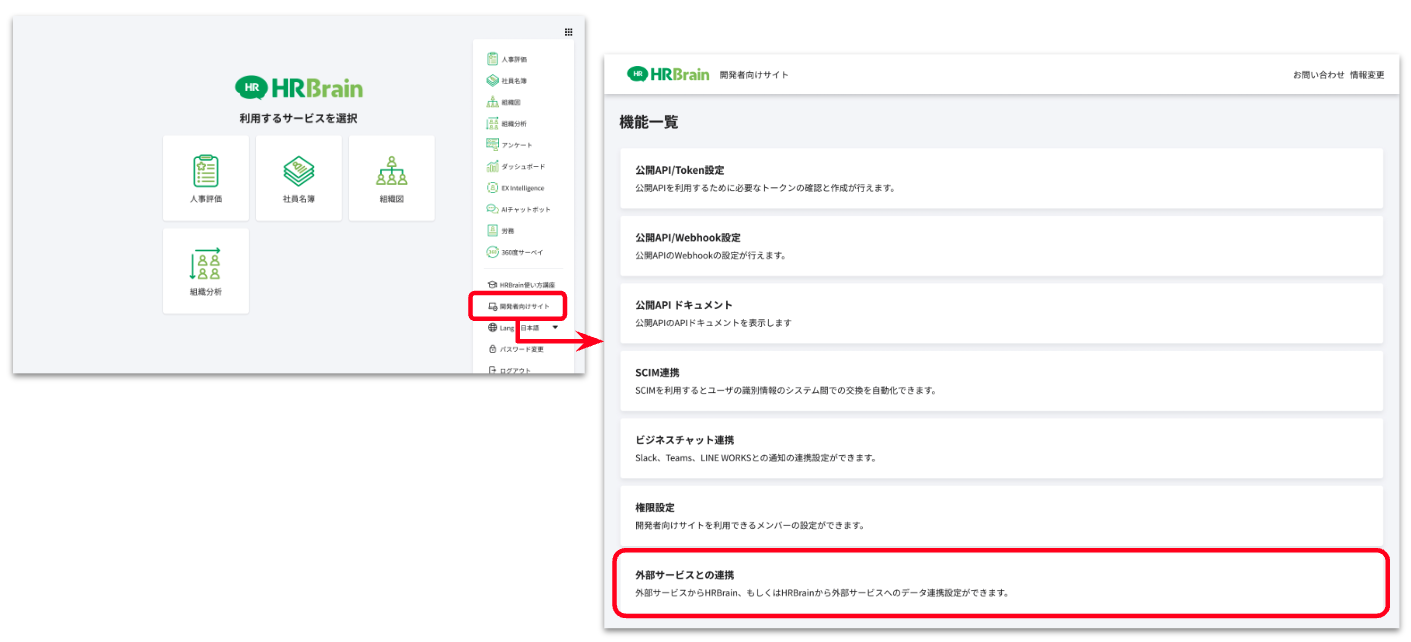Image resolution: width=1411 pixels, height=642 pixels.
Task: Open HRBrain使い方講座 link
Action: point(527,284)
